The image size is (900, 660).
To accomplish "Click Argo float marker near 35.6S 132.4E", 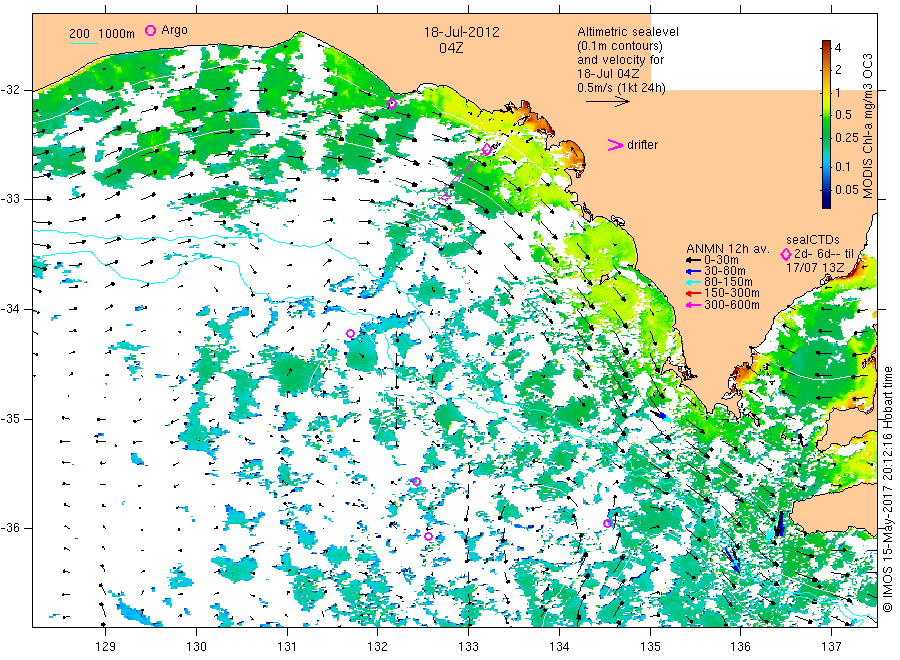I will (417, 482).
